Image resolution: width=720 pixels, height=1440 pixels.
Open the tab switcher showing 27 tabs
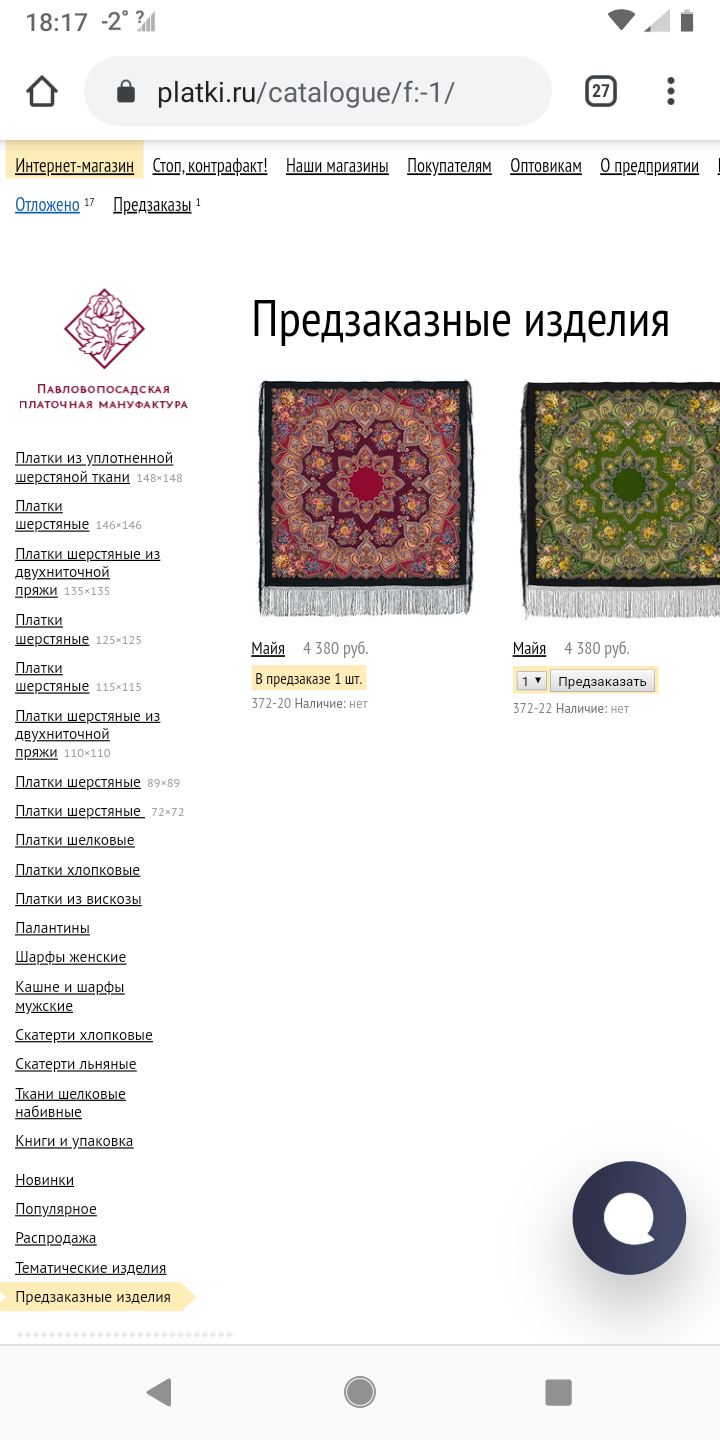click(600, 92)
